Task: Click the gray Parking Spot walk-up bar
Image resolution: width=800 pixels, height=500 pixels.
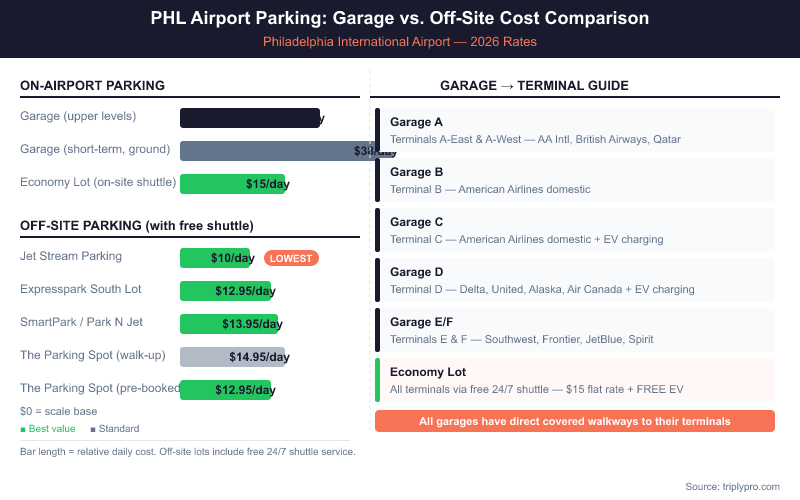Action: coord(232,357)
